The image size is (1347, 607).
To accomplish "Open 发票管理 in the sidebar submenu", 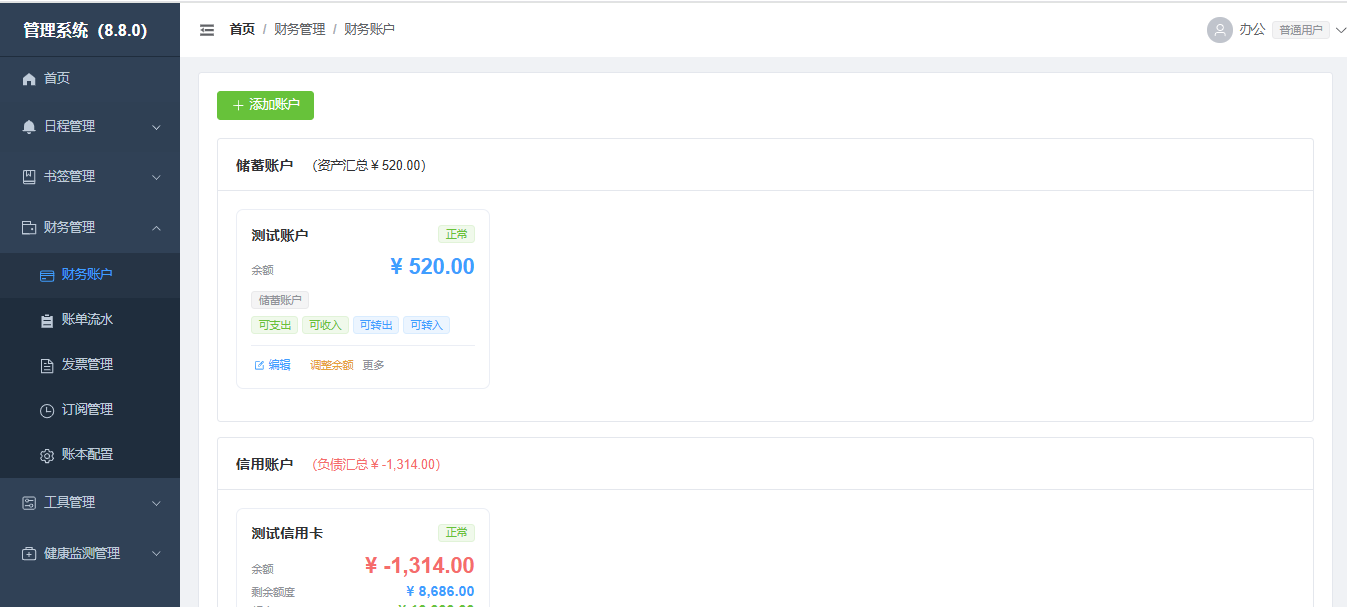I will (x=90, y=364).
